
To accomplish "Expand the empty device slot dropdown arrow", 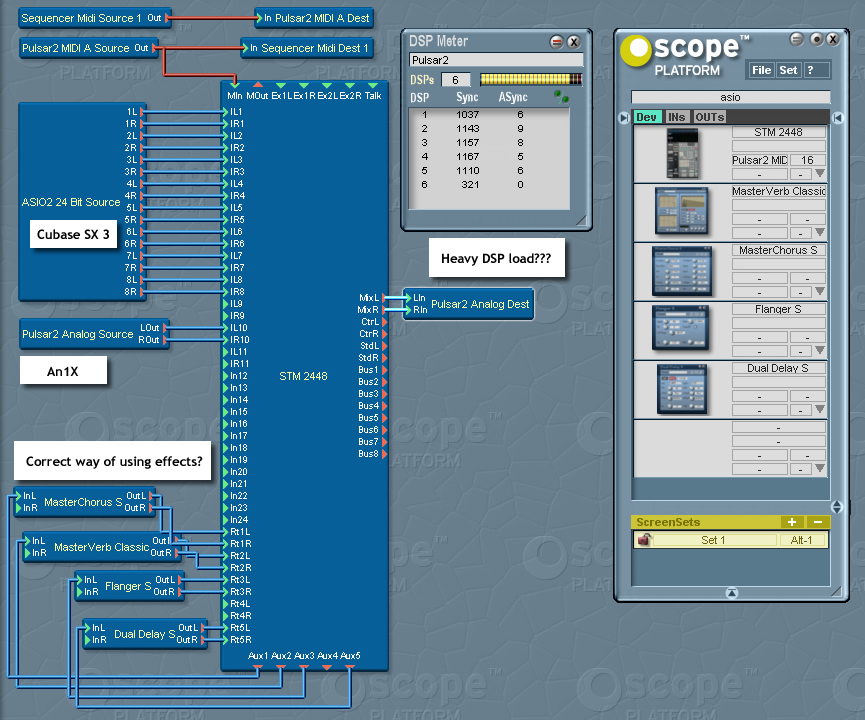I will click(x=820, y=468).
